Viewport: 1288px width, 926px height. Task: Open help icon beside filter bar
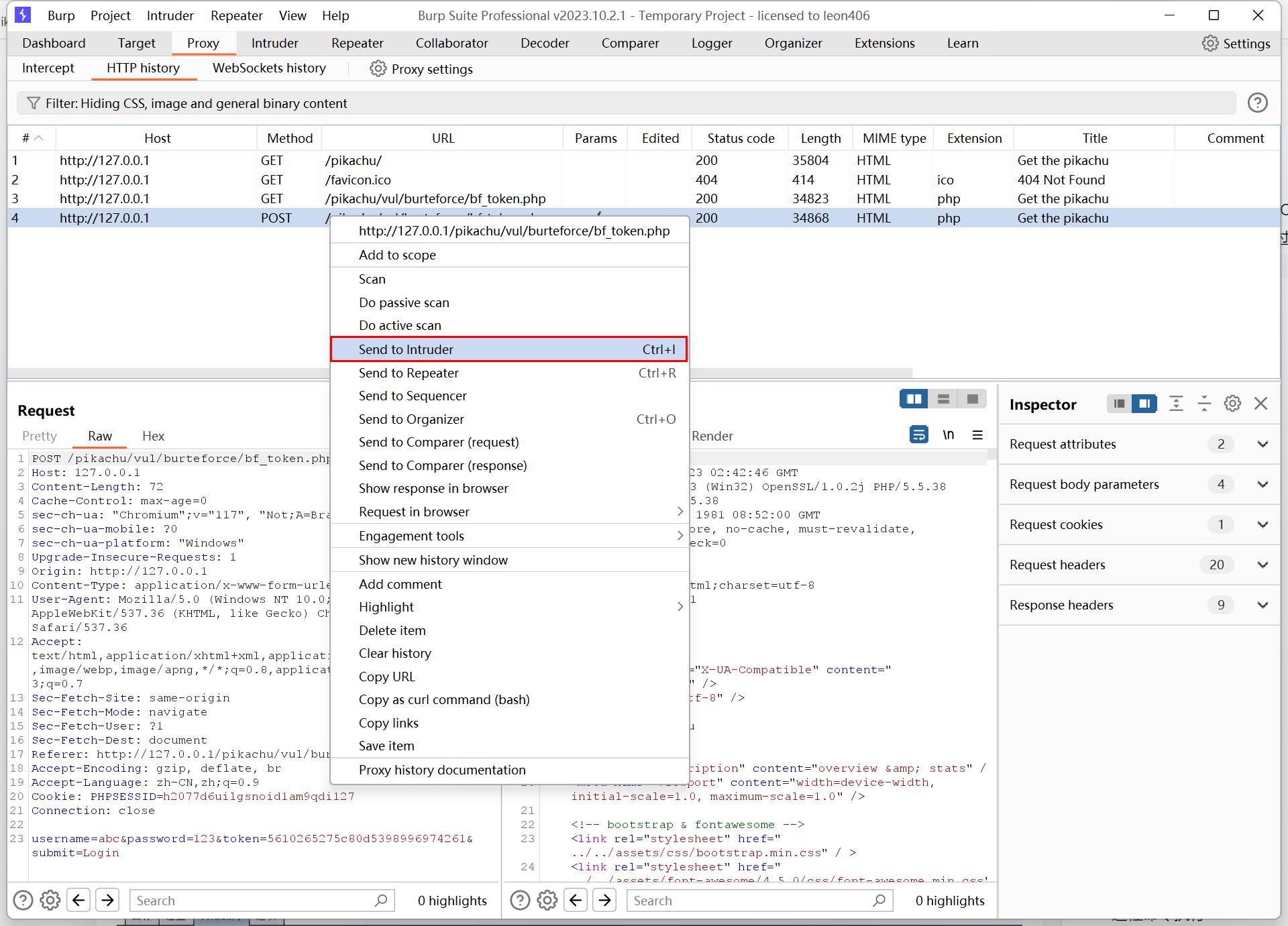point(1257,103)
